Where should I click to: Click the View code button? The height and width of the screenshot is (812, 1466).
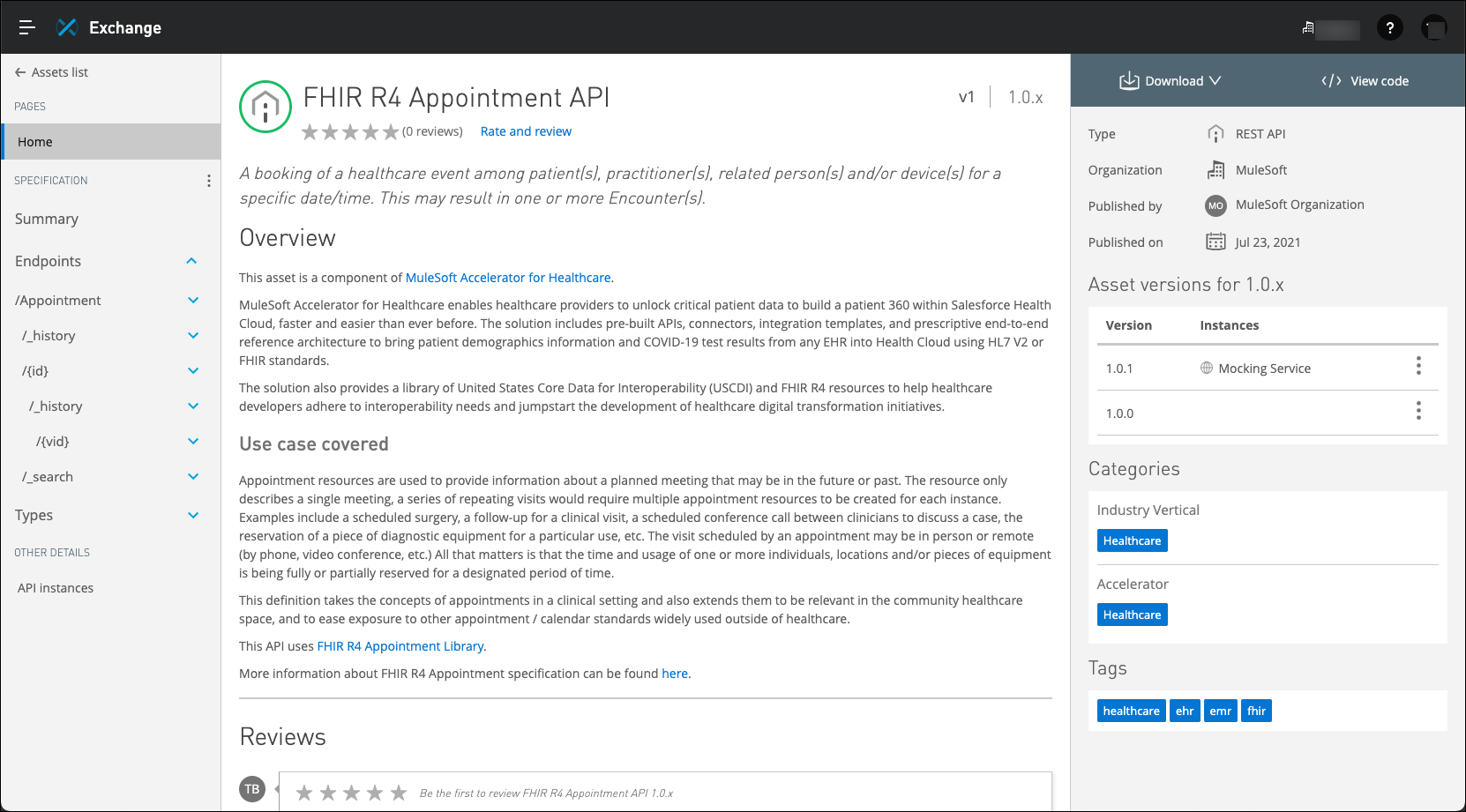pos(1365,81)
